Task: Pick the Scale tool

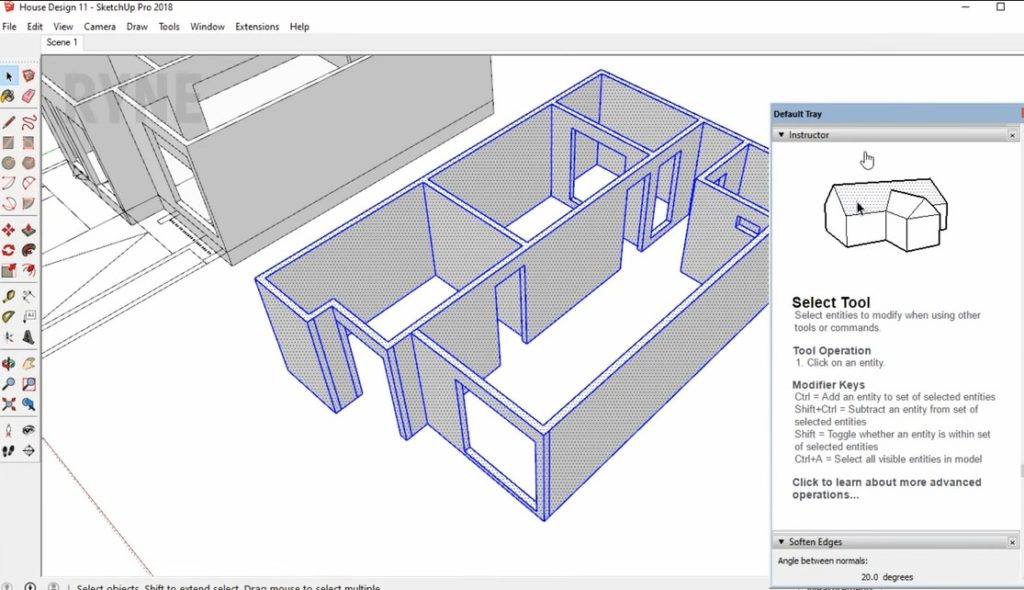Action: click(x=8, y=270)
